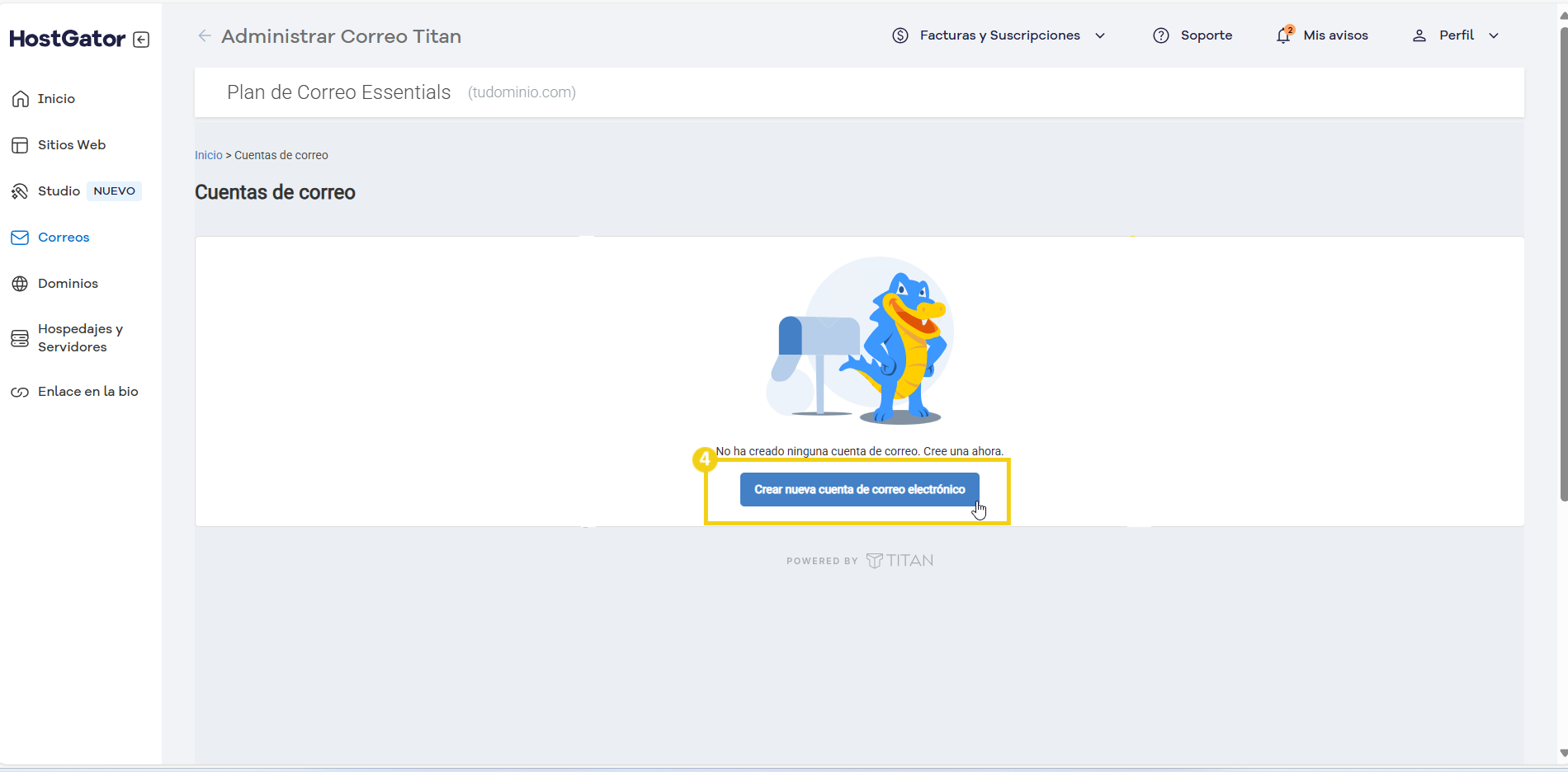This screenshot has height=772, width=1568.
Task: Click the Mis avisos bell icon
Action: click(1284, 35)
